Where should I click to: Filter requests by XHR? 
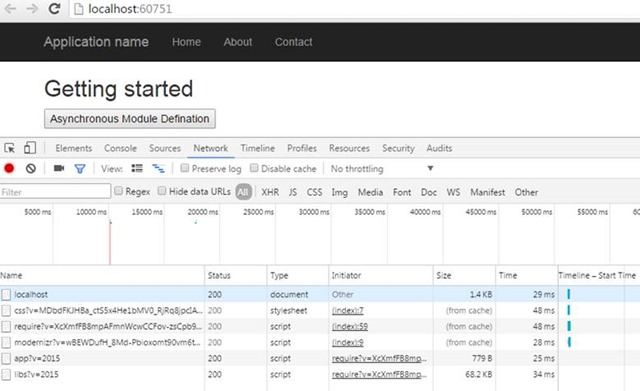(x=270, y=192)
